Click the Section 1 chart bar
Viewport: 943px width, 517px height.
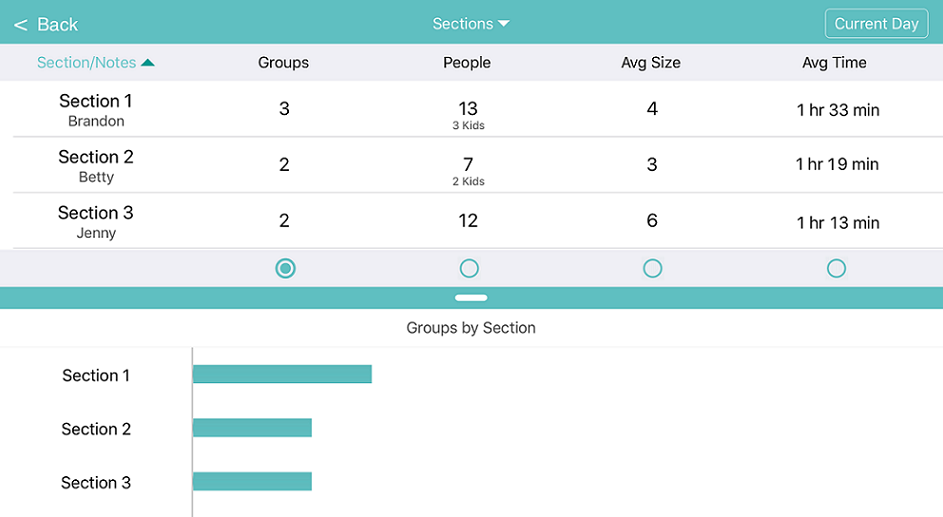(x=282, y=374)
